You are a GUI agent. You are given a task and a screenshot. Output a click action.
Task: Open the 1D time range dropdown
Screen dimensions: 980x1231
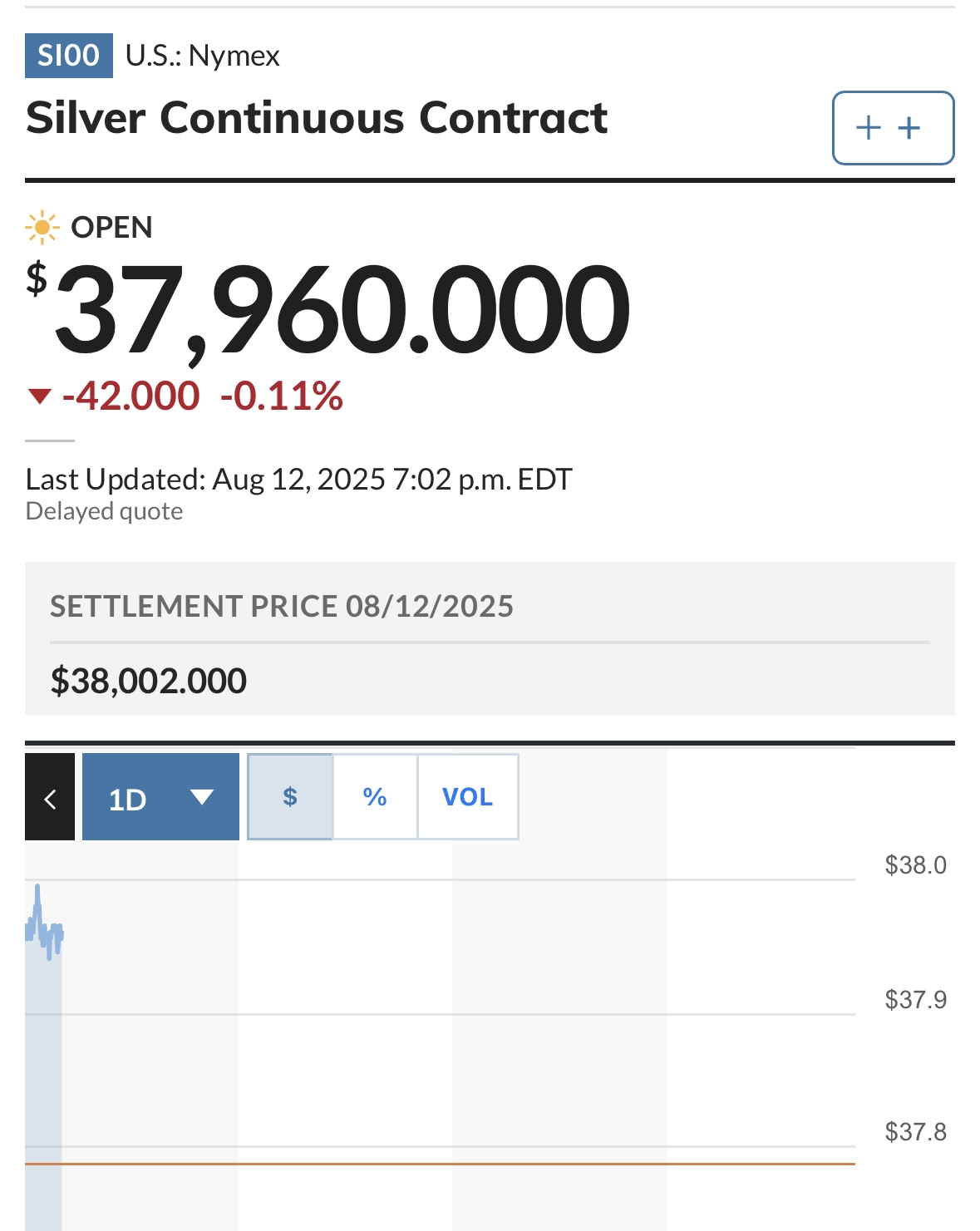160,797
